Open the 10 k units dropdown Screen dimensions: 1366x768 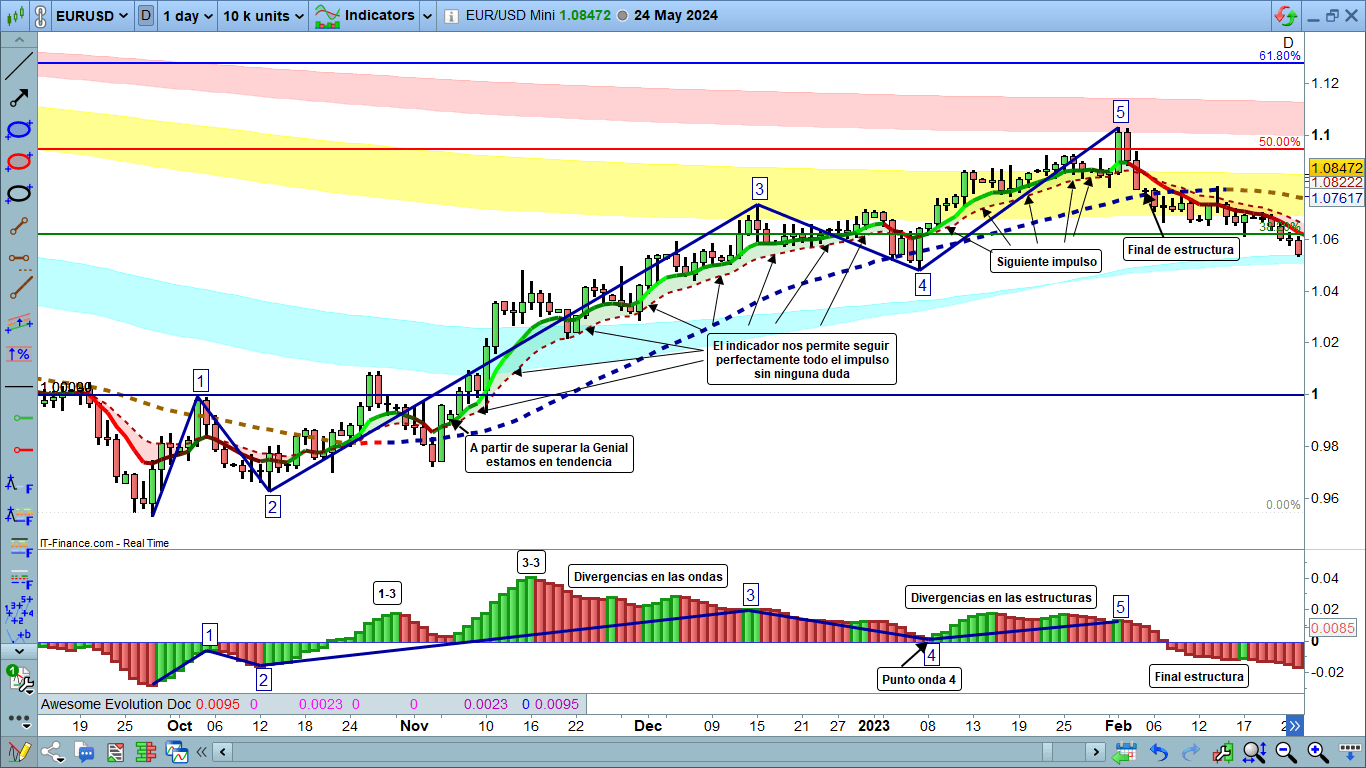pyautogui.click(x=263, y=16)
